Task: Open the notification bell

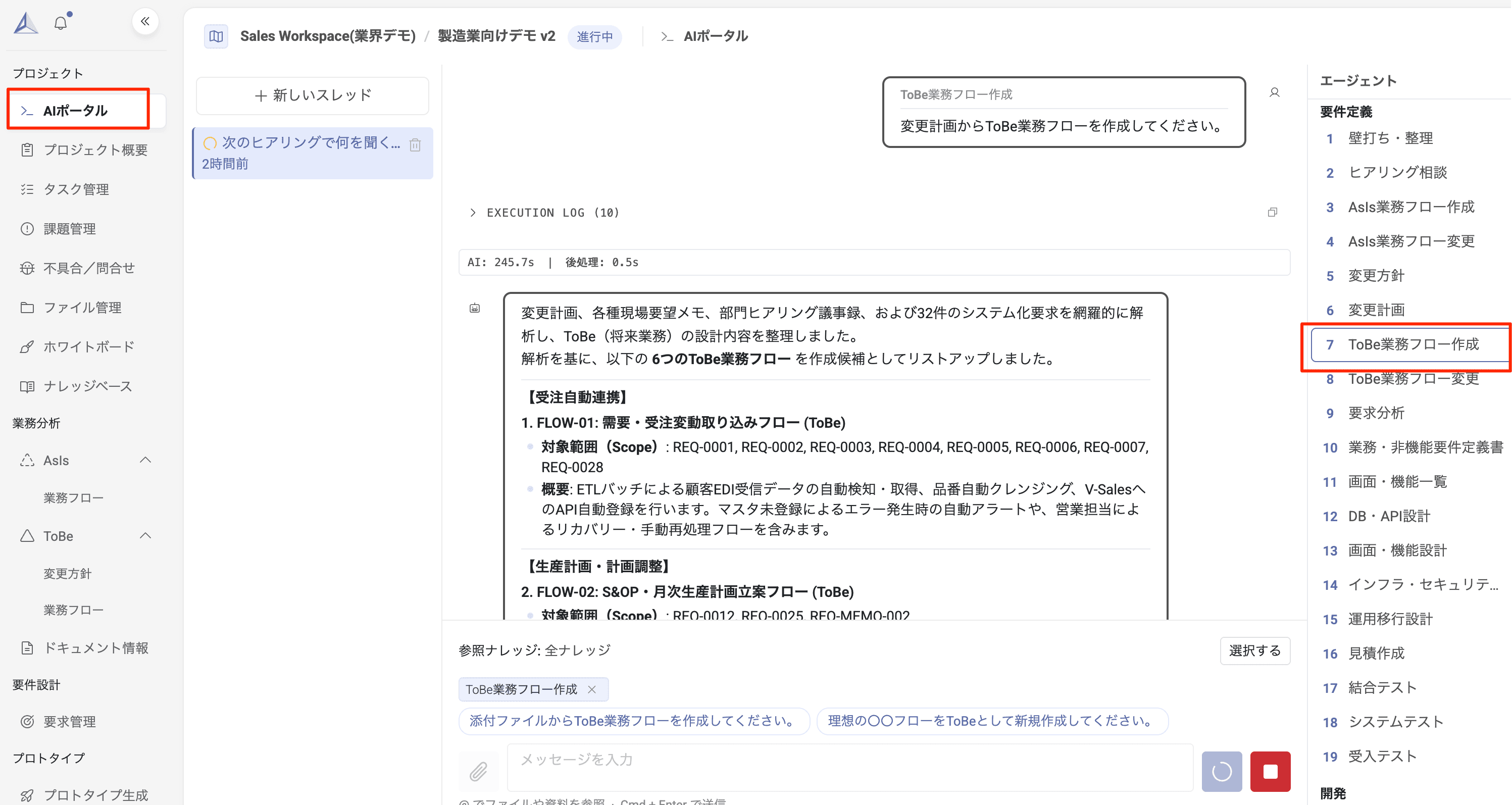Action: (x=61, y=23)
